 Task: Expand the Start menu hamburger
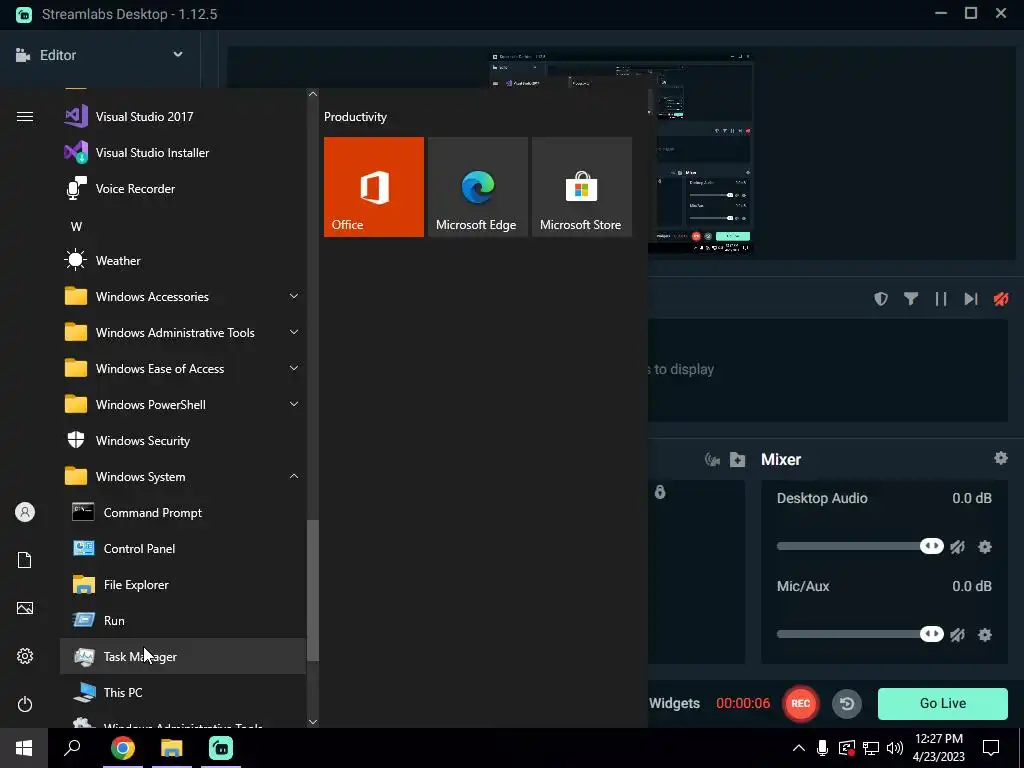(25, 117)
